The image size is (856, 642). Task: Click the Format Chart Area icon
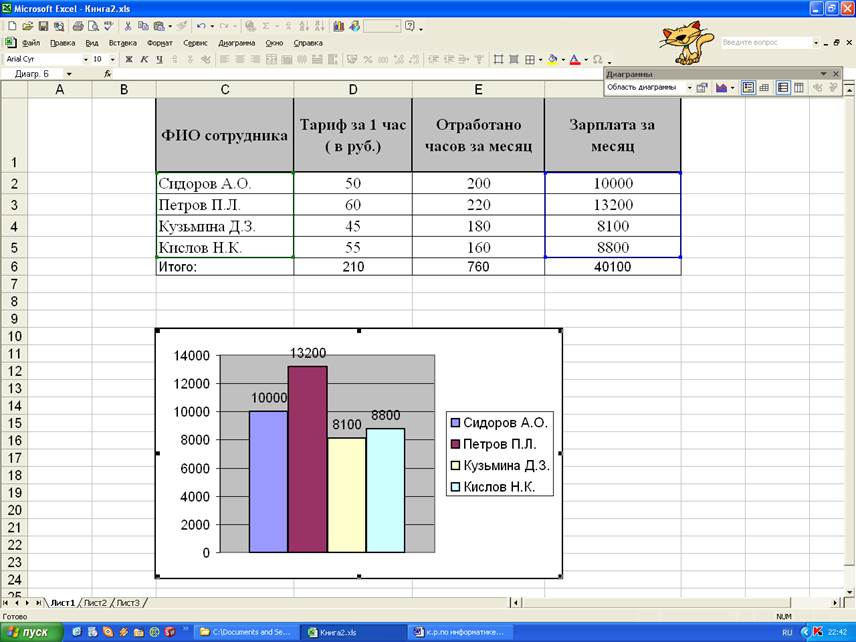click(x=702, y=88)
